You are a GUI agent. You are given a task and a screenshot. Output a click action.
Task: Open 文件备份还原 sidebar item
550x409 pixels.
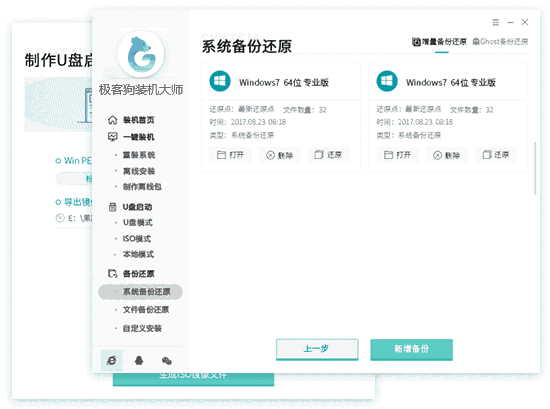[x=146, y=310]
